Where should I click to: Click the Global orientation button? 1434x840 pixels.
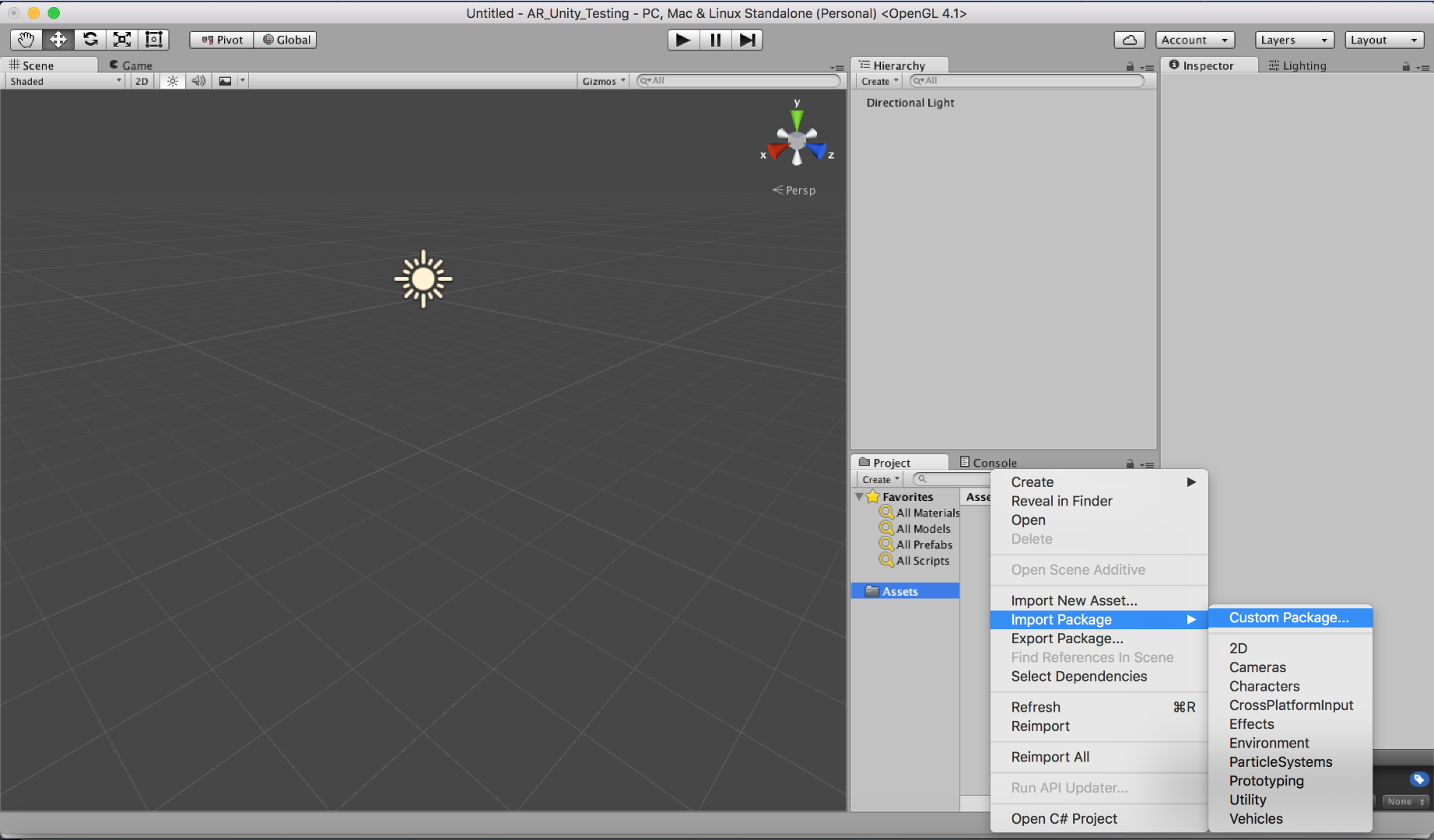tap(285, 39)
